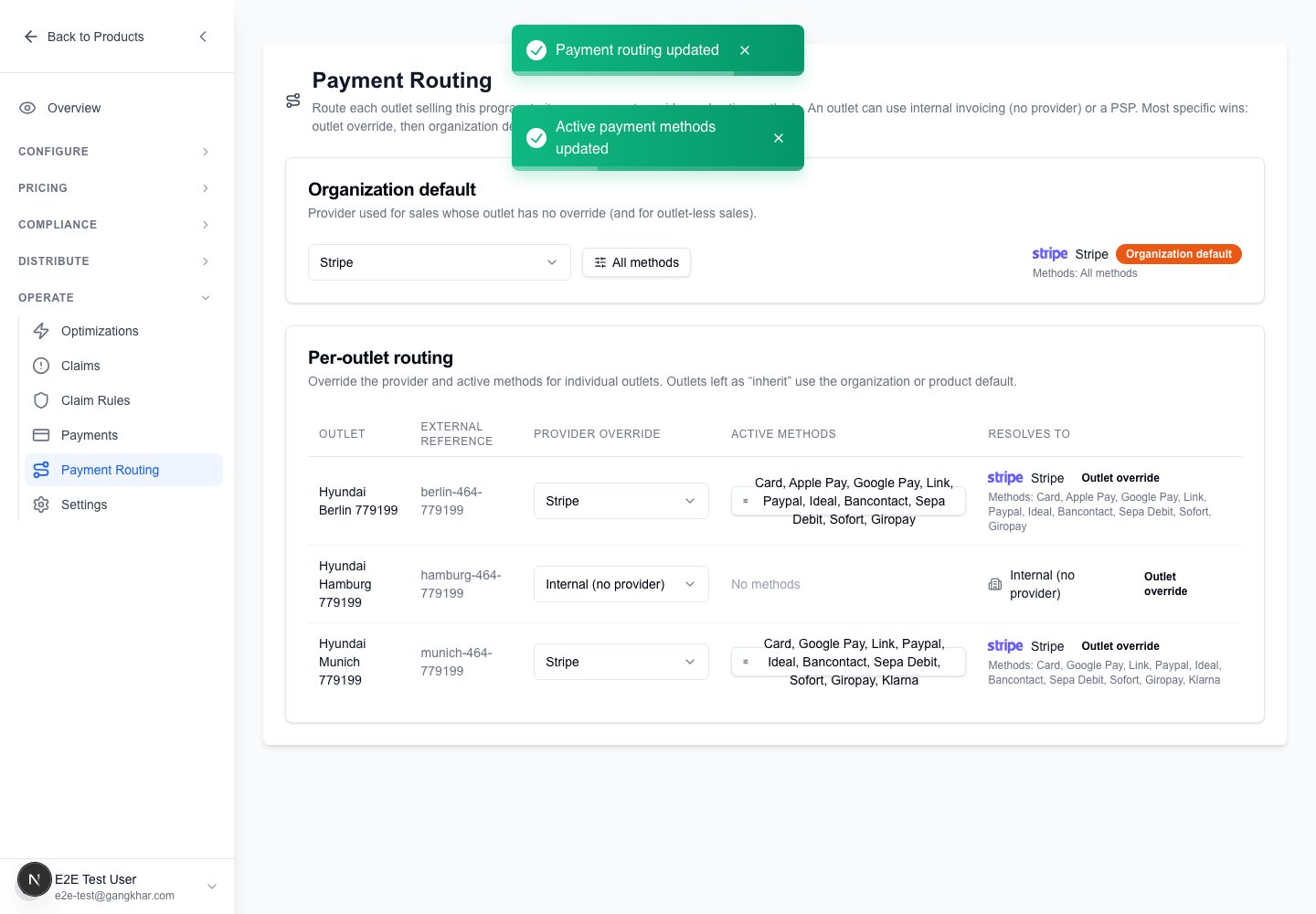Screen dimensions: 1316x914
Task: Edit active methods for Hyundai Berlin
Action: tap(848, 501)
